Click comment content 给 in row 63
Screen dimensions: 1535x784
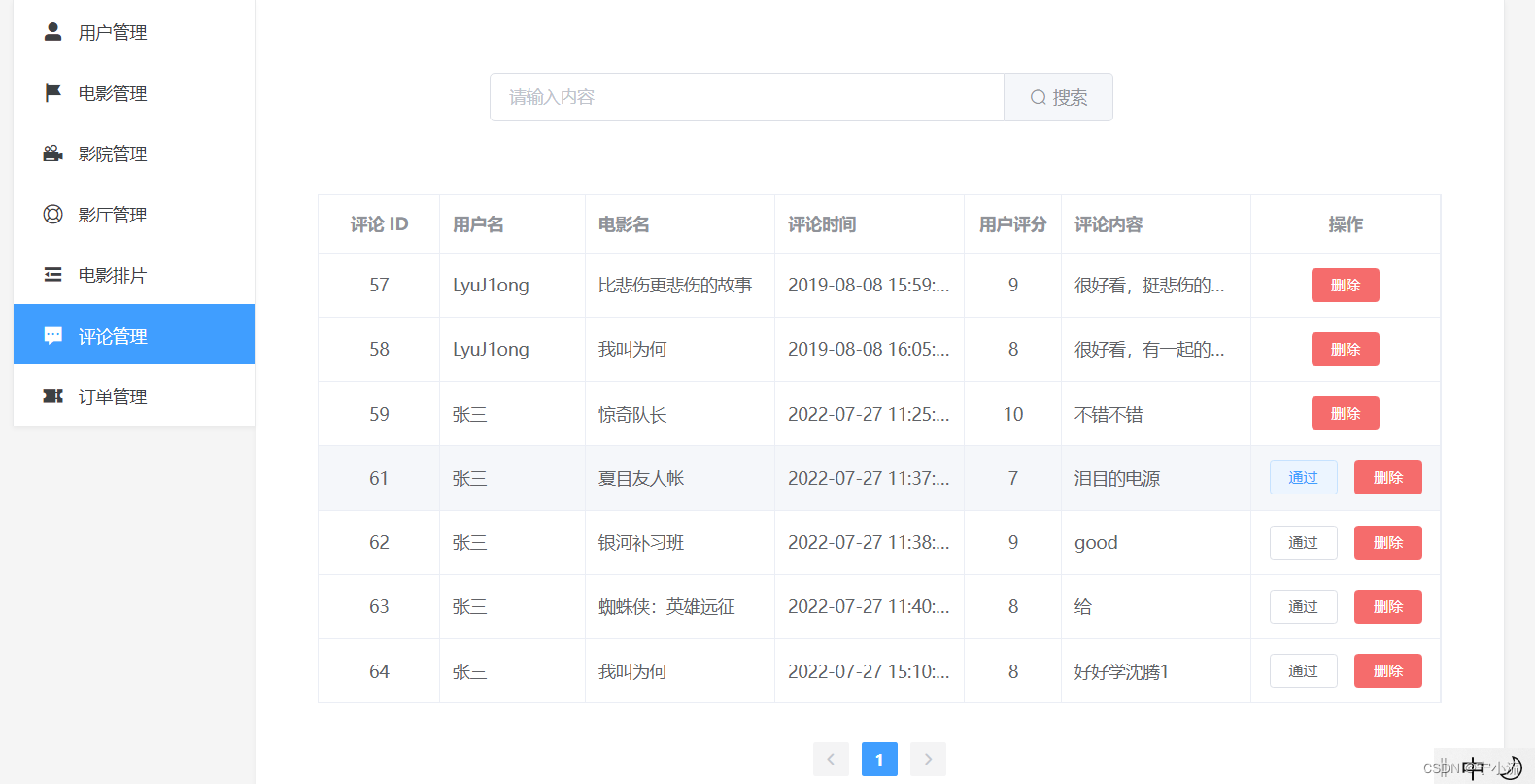(1083, 606)
